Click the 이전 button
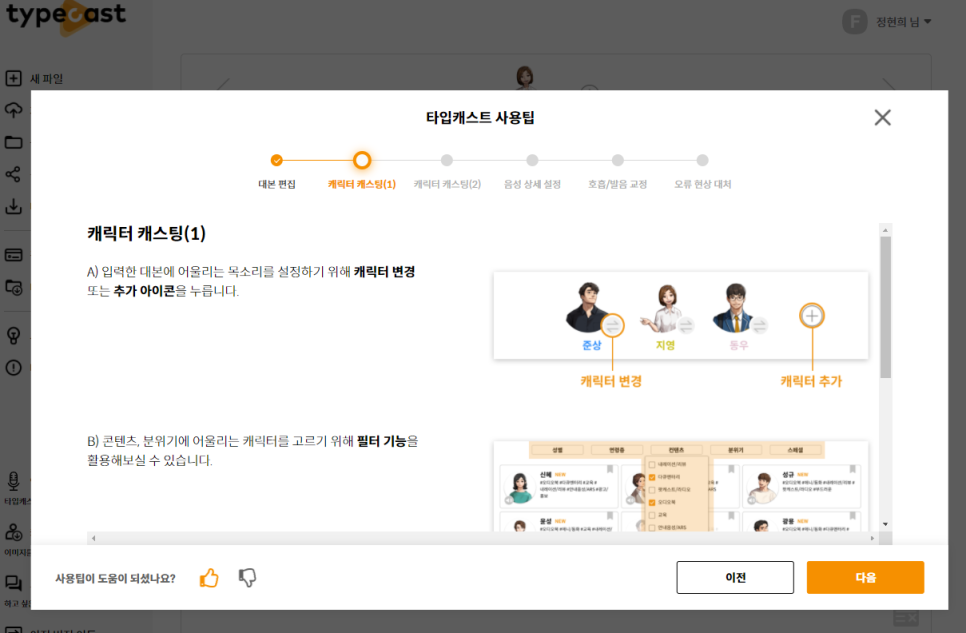Image resolution: width=966 pixels, height=633 pixels. (x=735, y=578)
